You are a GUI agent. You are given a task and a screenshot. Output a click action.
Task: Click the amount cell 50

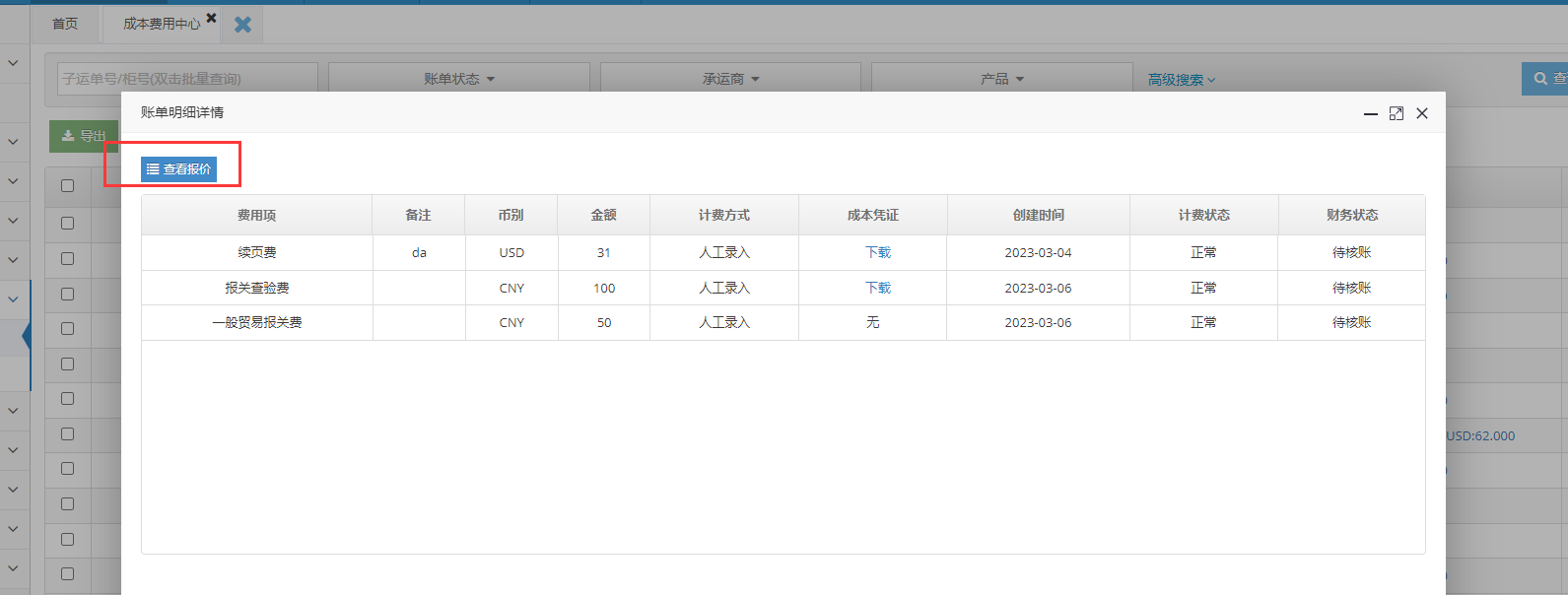(x=604, y=322)
